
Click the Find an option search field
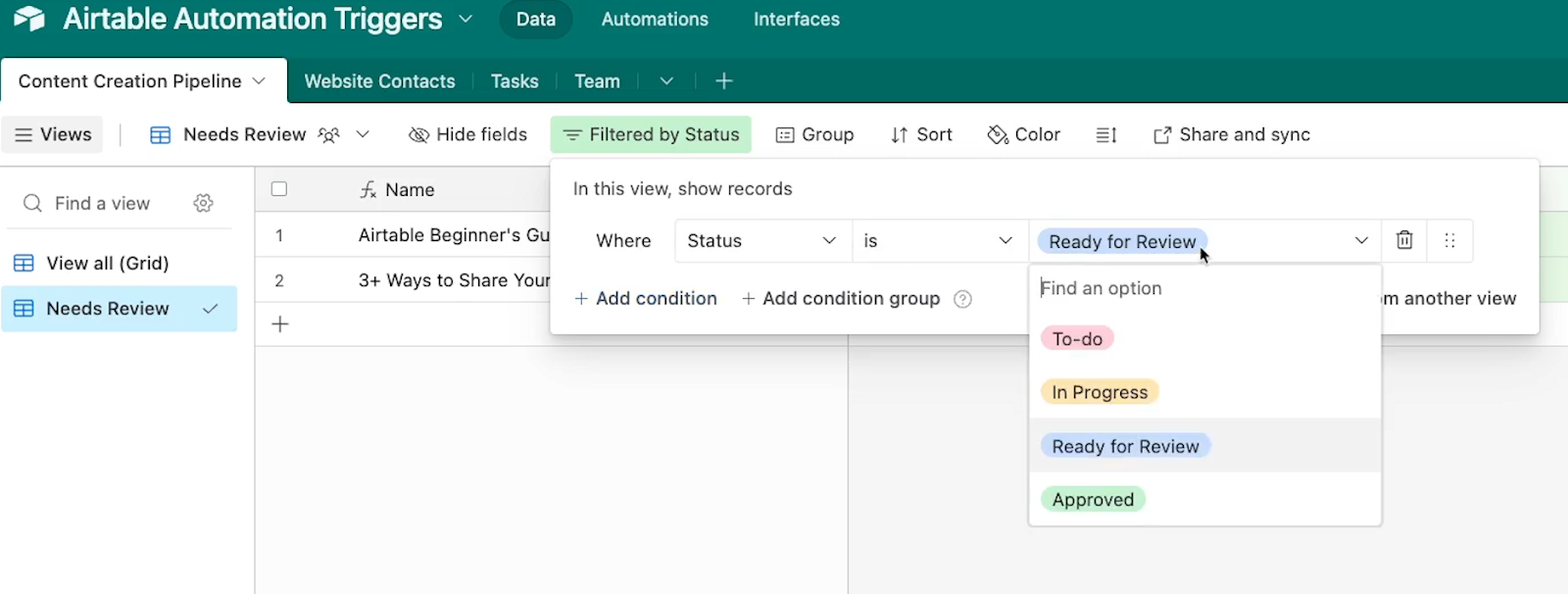pyautogui.click(x=1204, y=288)
